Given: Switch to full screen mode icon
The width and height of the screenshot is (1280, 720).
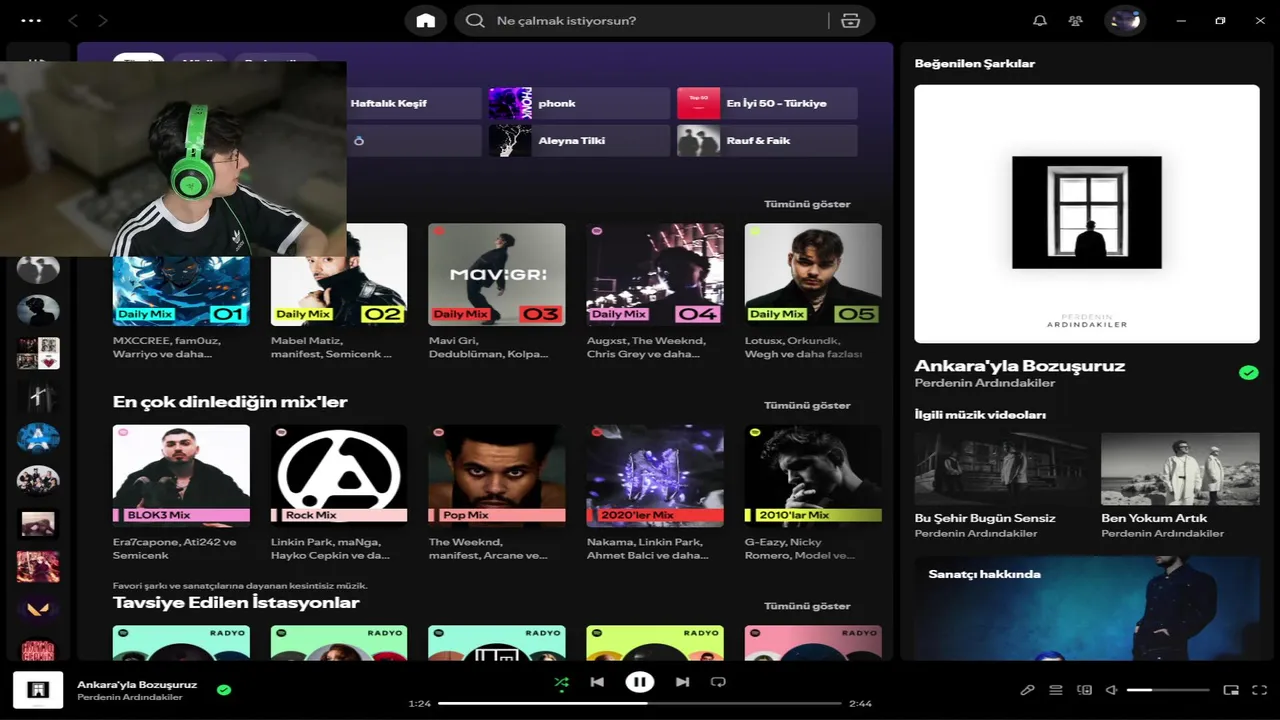Looking at the screenshot, I should [x=1259, y=690].
